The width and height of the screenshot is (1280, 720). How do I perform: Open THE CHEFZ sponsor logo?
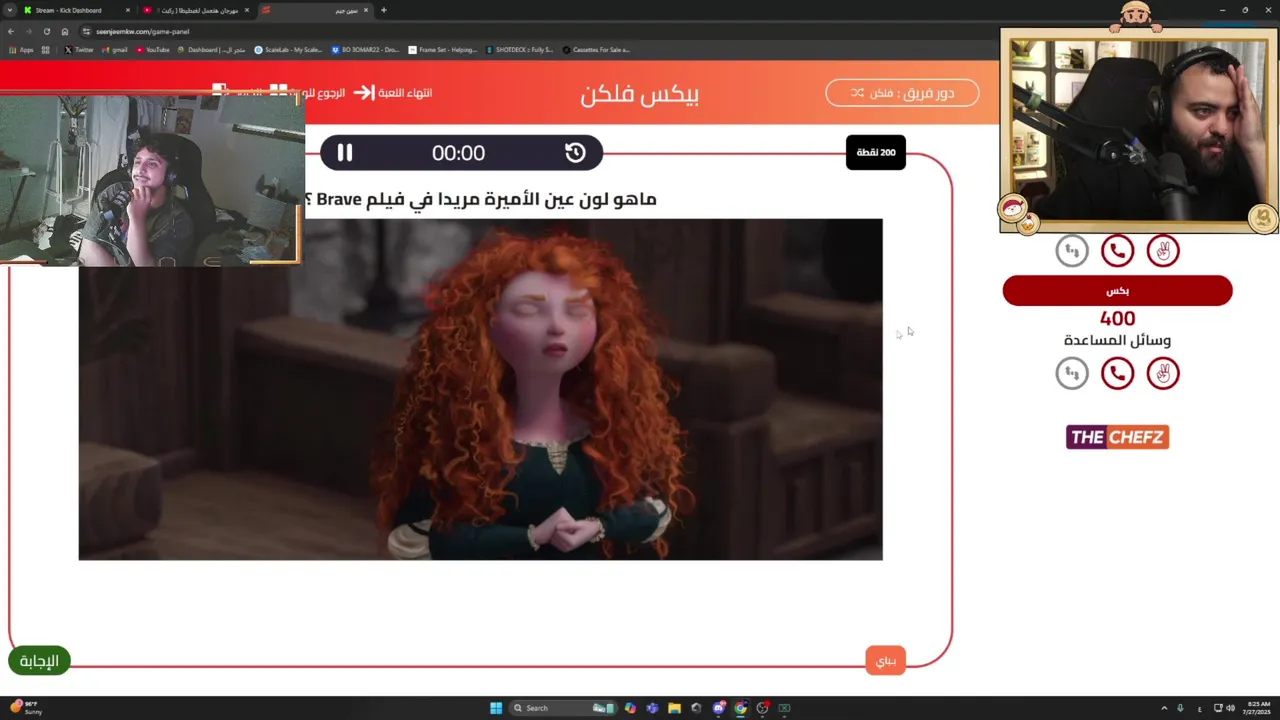tap(1117, 437)
